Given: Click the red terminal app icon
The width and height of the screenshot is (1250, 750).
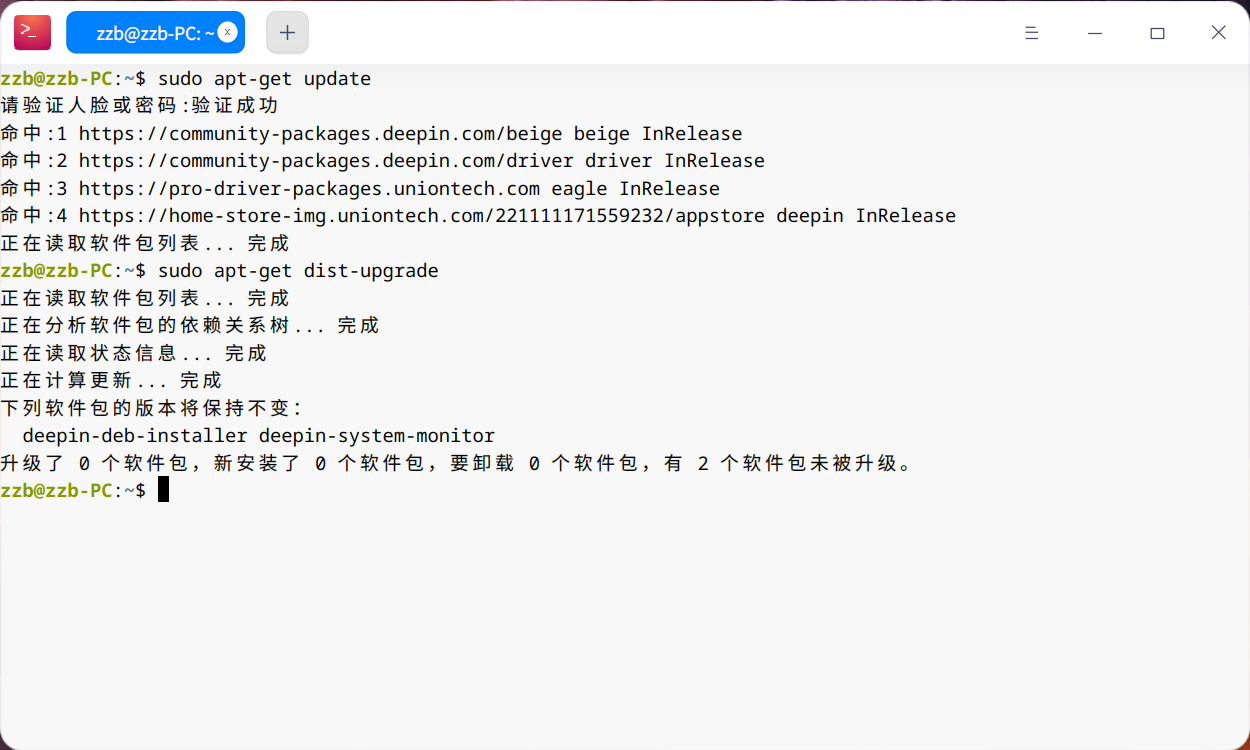Looking at the screenshot, I should (x=32, y=32).
